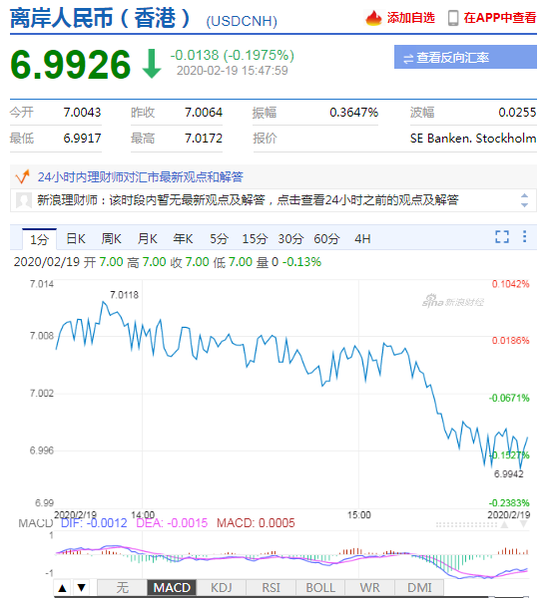Viewport: 550px width, 598px height.
Task: Click the 波幅 value 0.0255
Action: click(517, 113)
